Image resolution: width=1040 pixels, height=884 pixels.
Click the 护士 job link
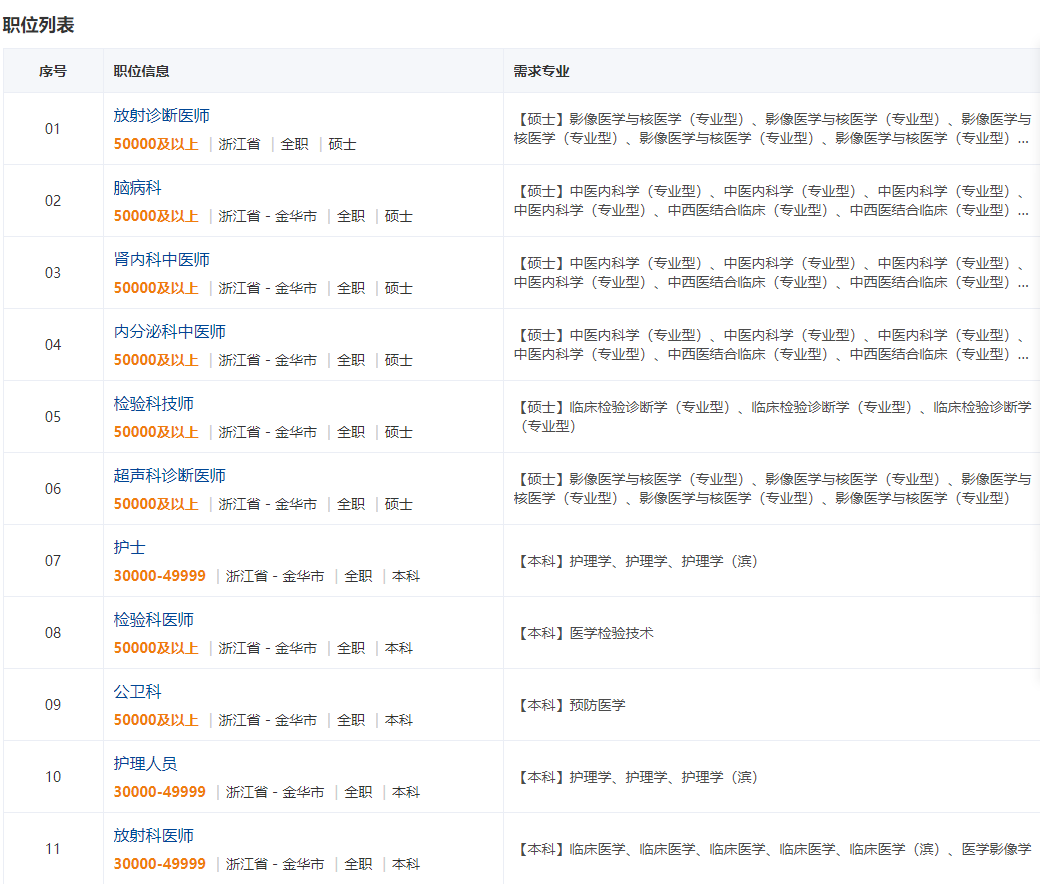click(129, 548)
